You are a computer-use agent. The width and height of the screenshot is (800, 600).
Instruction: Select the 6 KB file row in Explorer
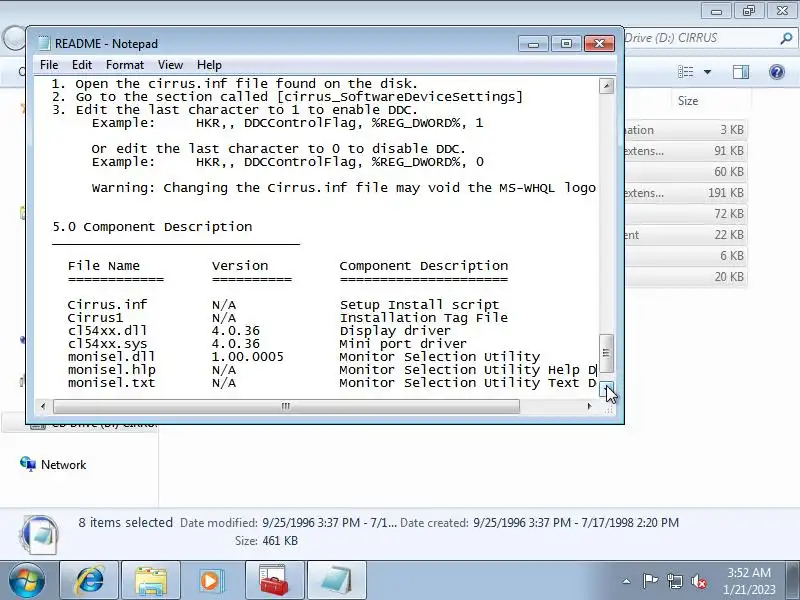685,256
